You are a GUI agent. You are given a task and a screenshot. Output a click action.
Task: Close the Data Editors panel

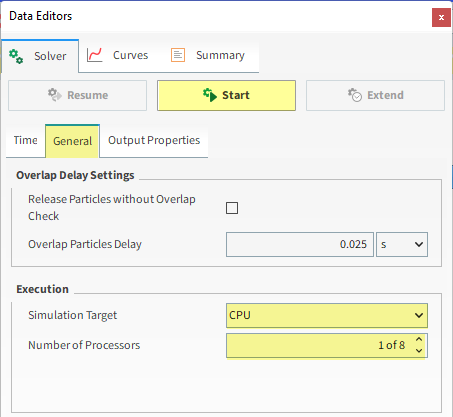tap(441, 17)
